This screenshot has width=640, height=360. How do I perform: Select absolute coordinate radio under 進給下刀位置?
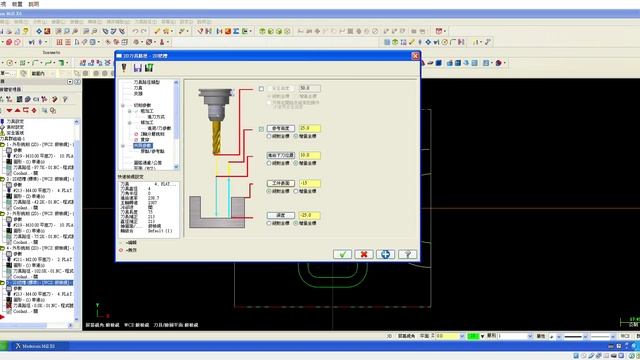tap(269, 163)
